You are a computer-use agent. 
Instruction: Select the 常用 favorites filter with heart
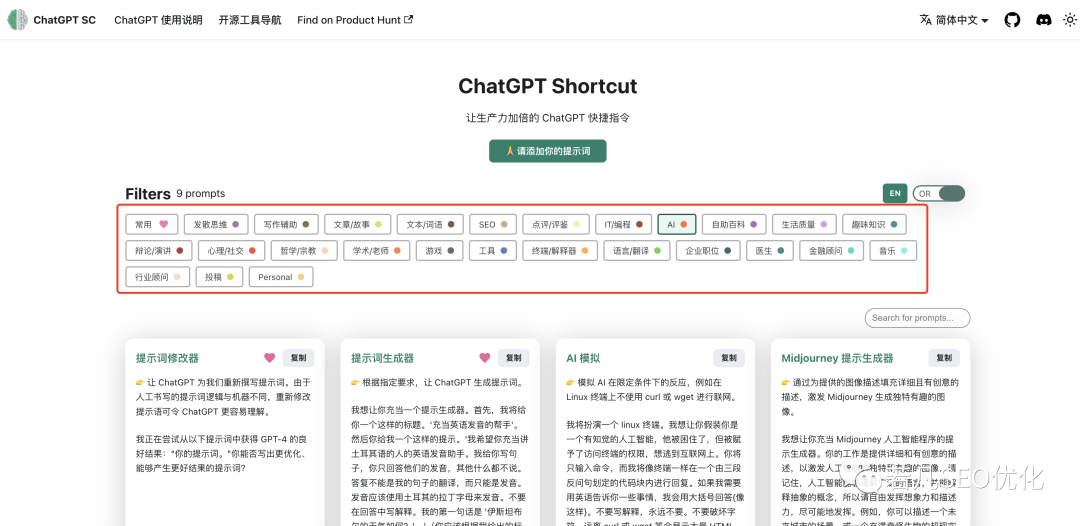pos(153,224)
